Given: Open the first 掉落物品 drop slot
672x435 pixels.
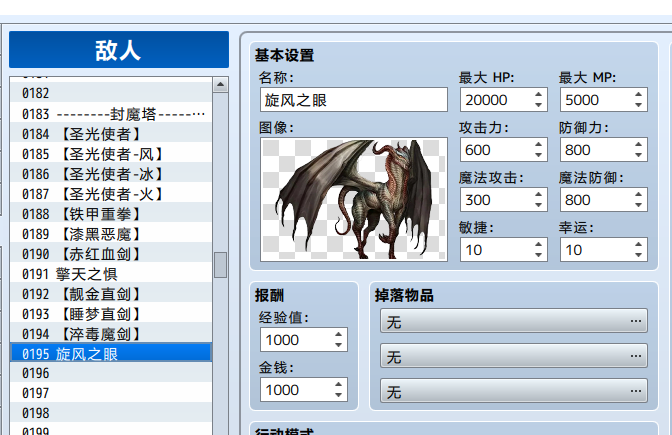Looking at the screenshot, I should pyautogui.click(x=513, y=321).
